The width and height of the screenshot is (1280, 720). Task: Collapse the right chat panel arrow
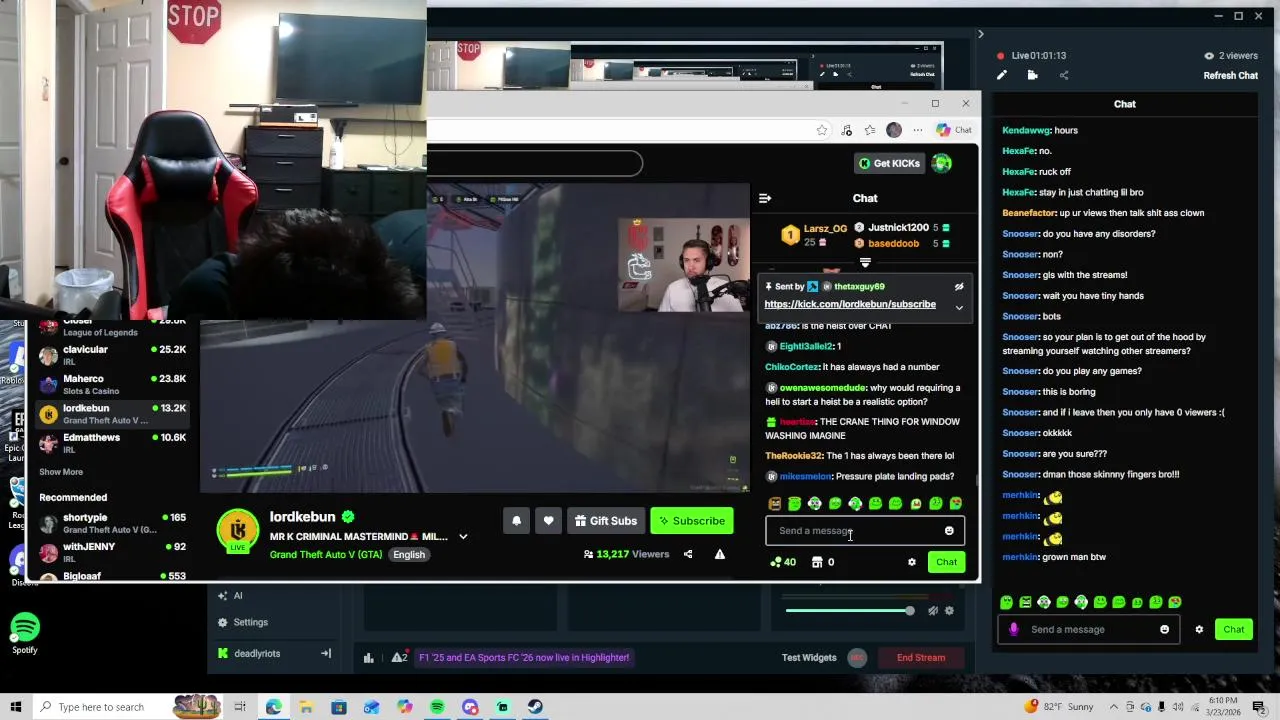coord(980,34)
